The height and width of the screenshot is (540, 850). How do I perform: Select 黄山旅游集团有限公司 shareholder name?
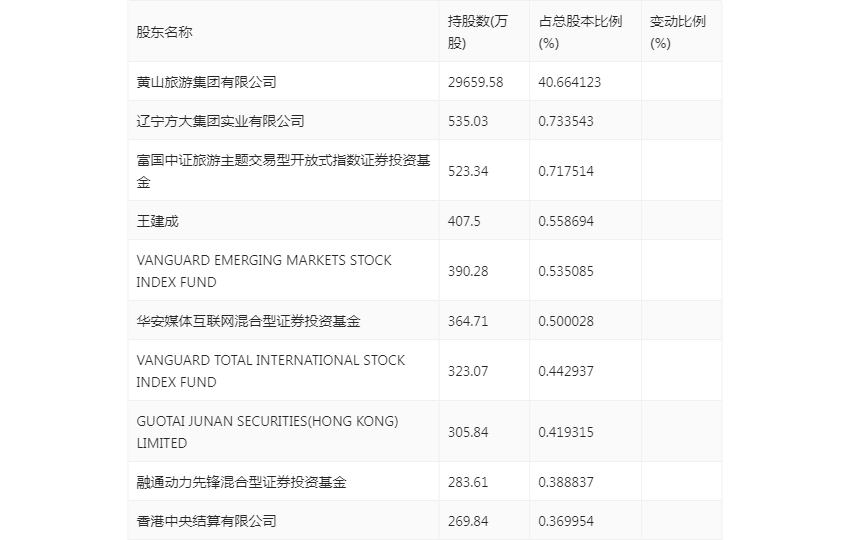coord(207,82)
